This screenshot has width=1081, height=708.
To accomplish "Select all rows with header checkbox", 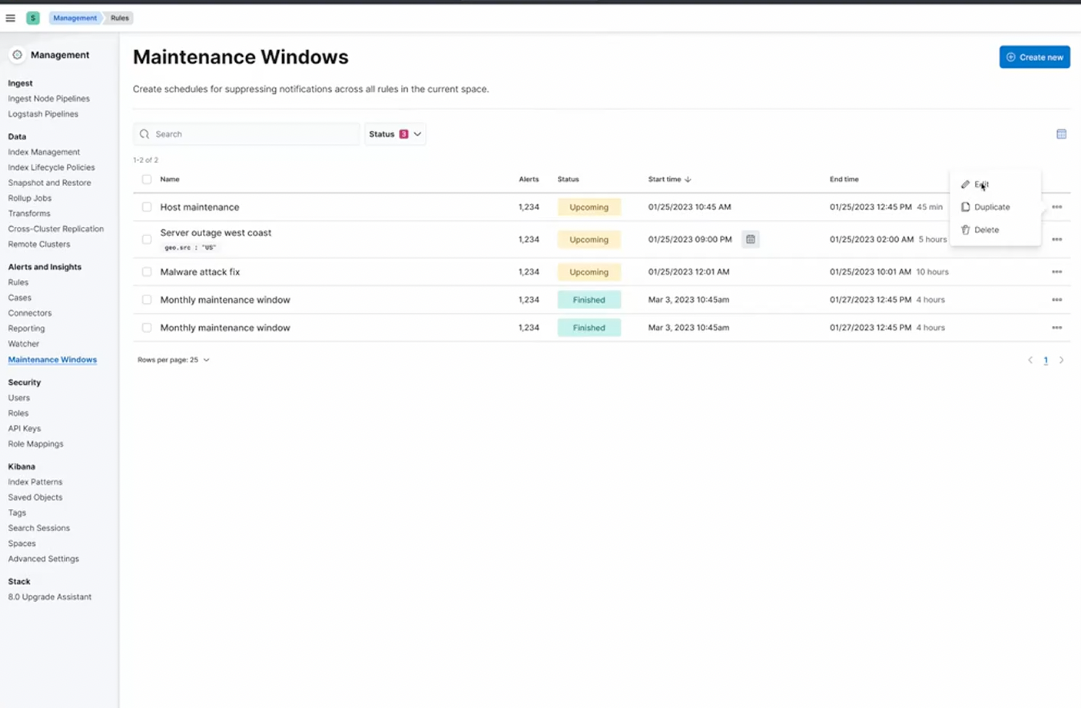I will coord(146,179).
